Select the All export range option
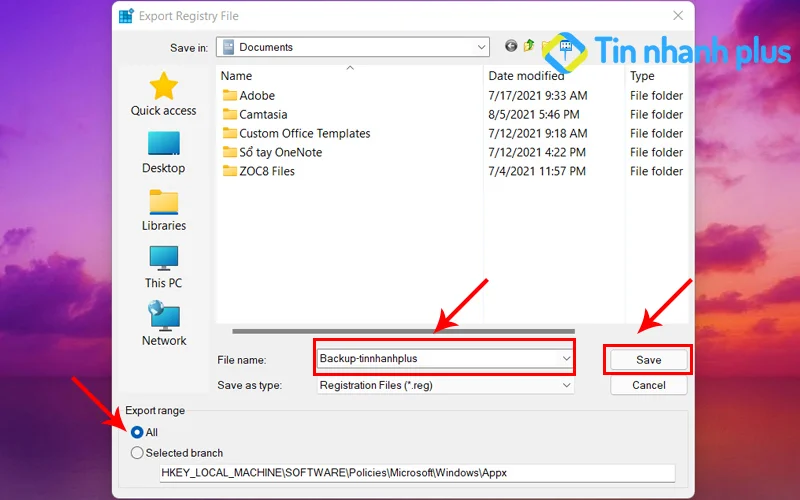800x500 pixels. coord(144,432)
